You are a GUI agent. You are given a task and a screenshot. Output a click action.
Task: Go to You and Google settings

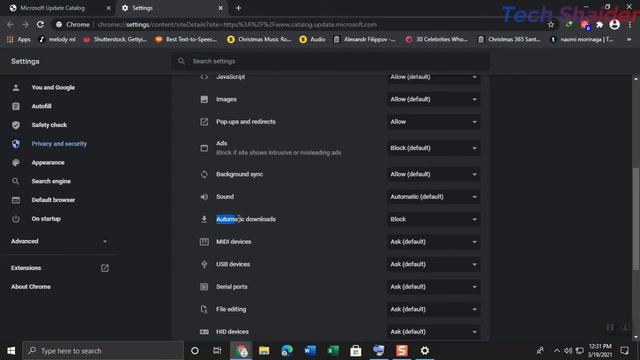53,87
